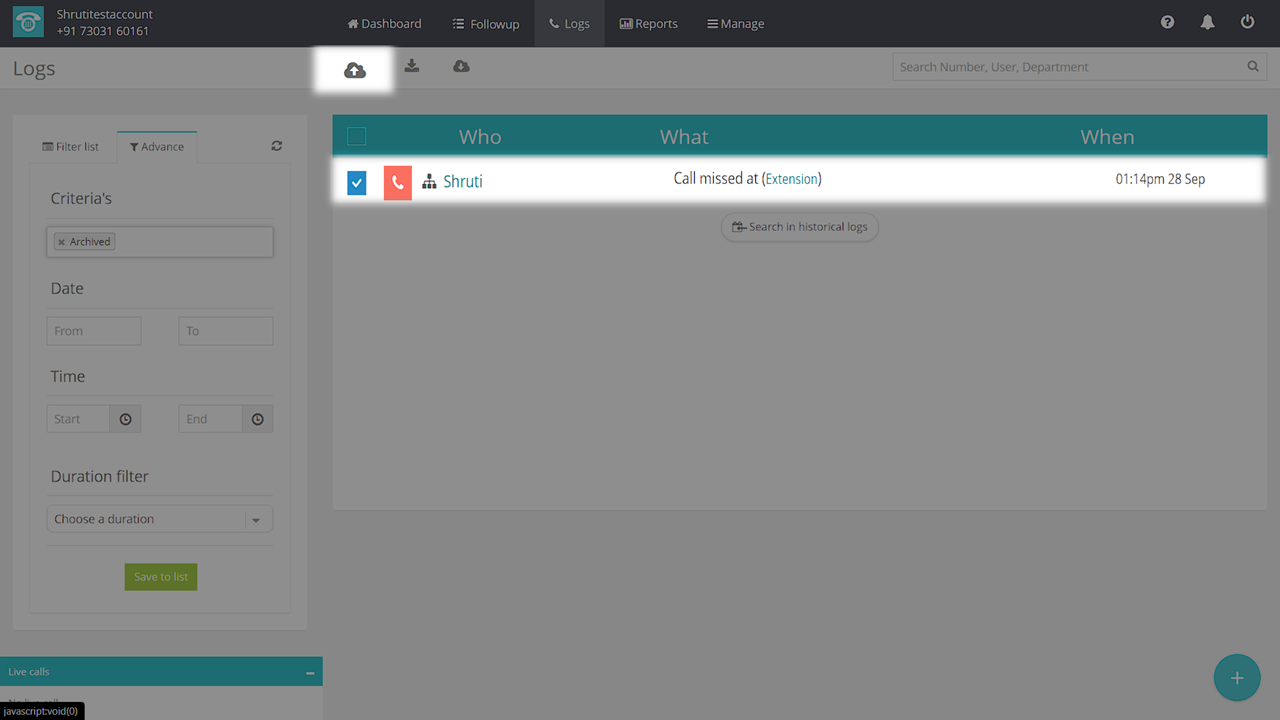
Task: Click the From date input field
Action: click(94, 331)
